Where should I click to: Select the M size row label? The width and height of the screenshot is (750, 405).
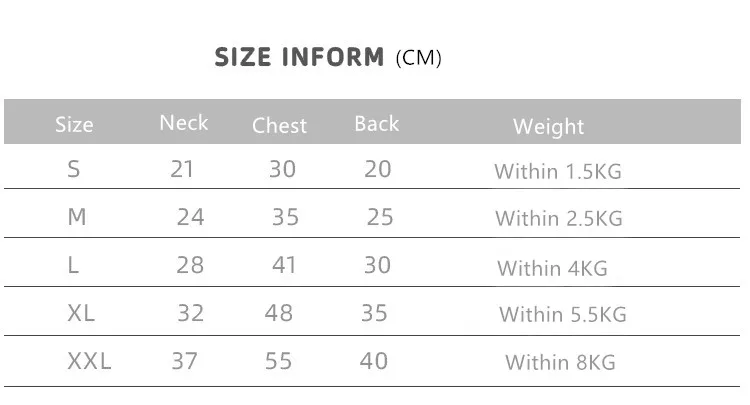click(77, 217)
